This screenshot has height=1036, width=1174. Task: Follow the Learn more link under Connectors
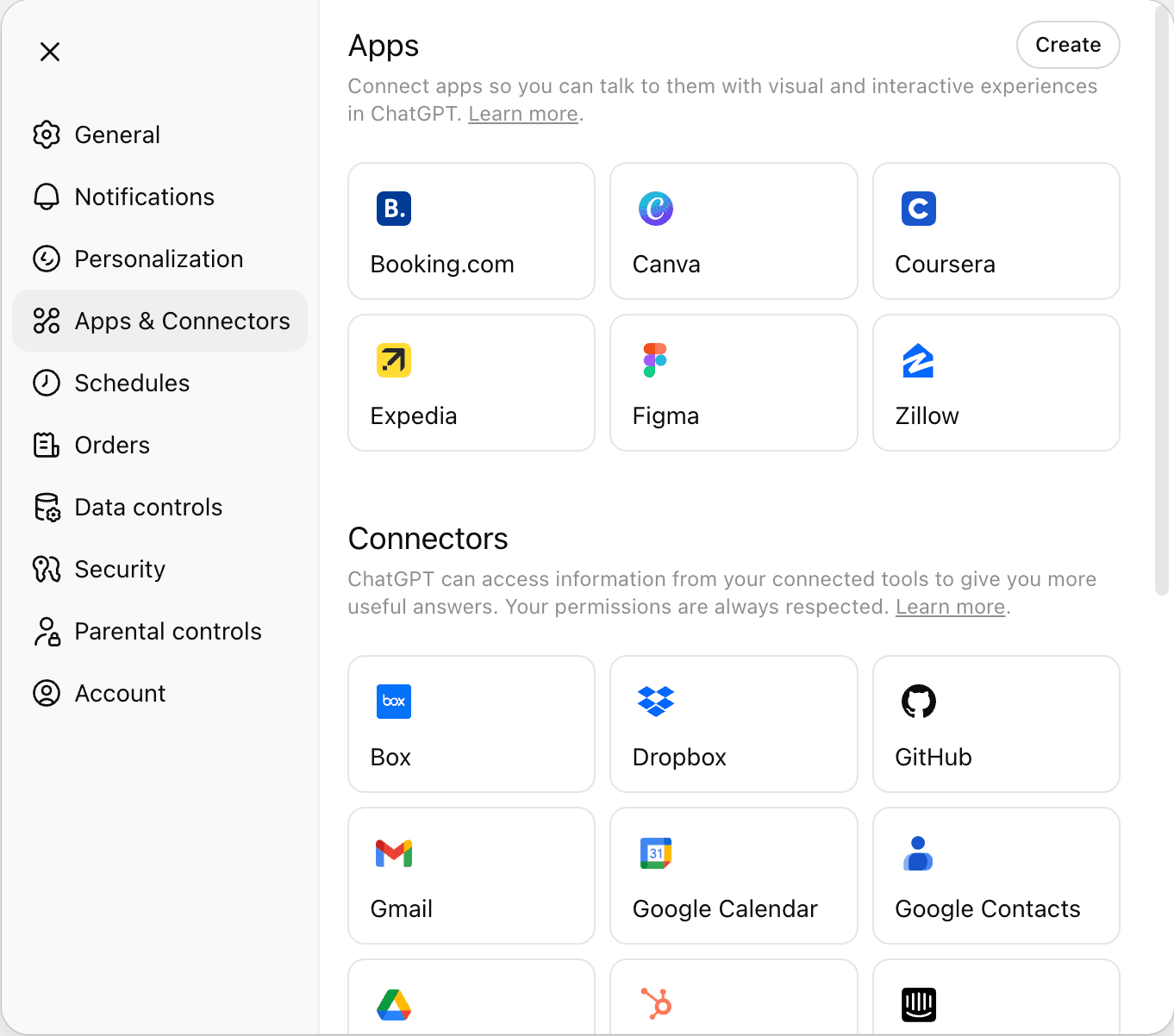tap(950, 607)
